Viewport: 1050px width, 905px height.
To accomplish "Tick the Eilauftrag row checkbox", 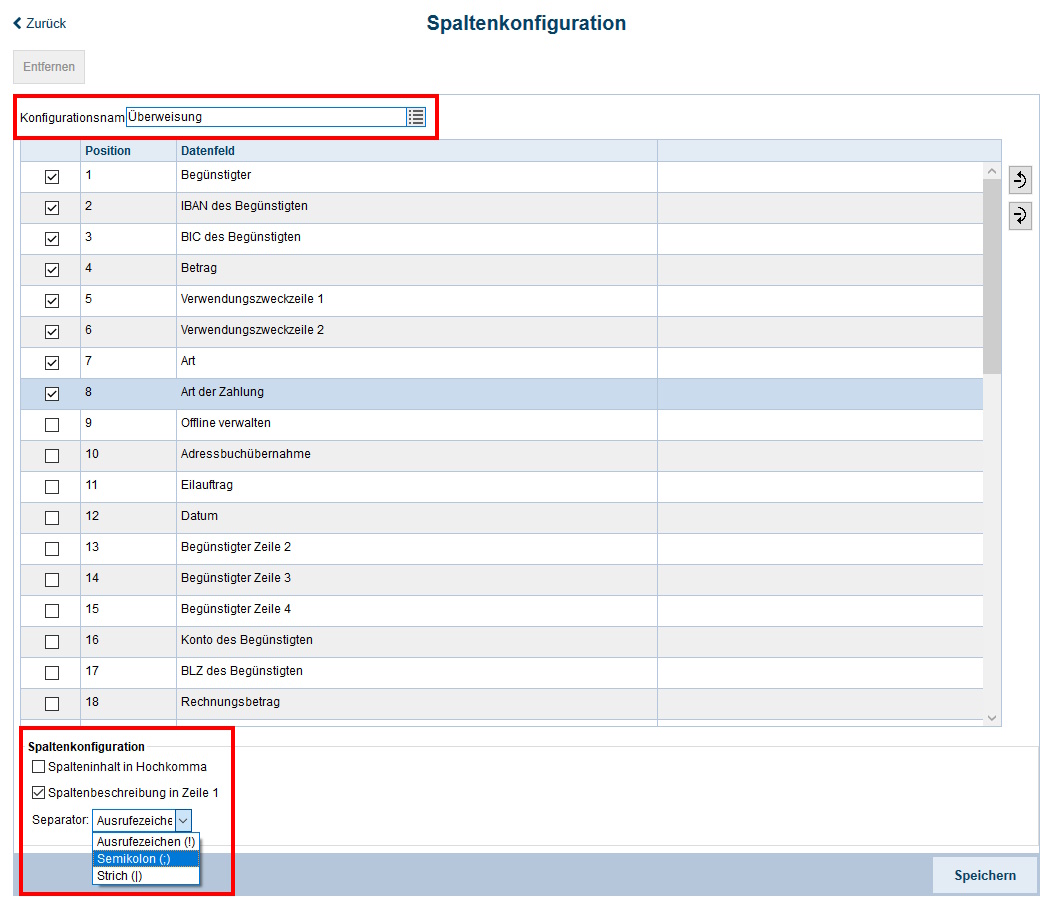I will (x=52, y=487).
